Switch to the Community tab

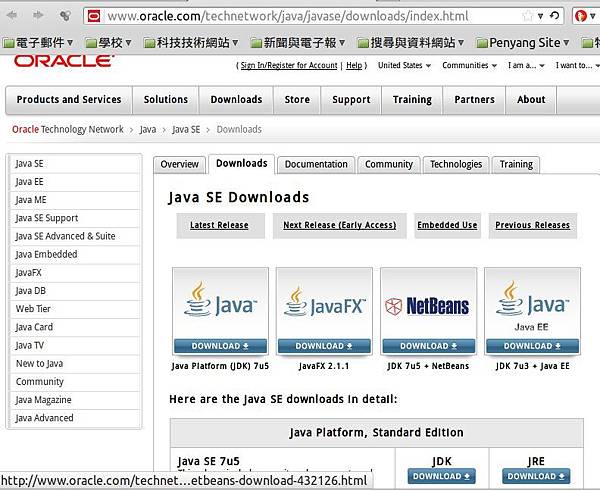[389, 165]
